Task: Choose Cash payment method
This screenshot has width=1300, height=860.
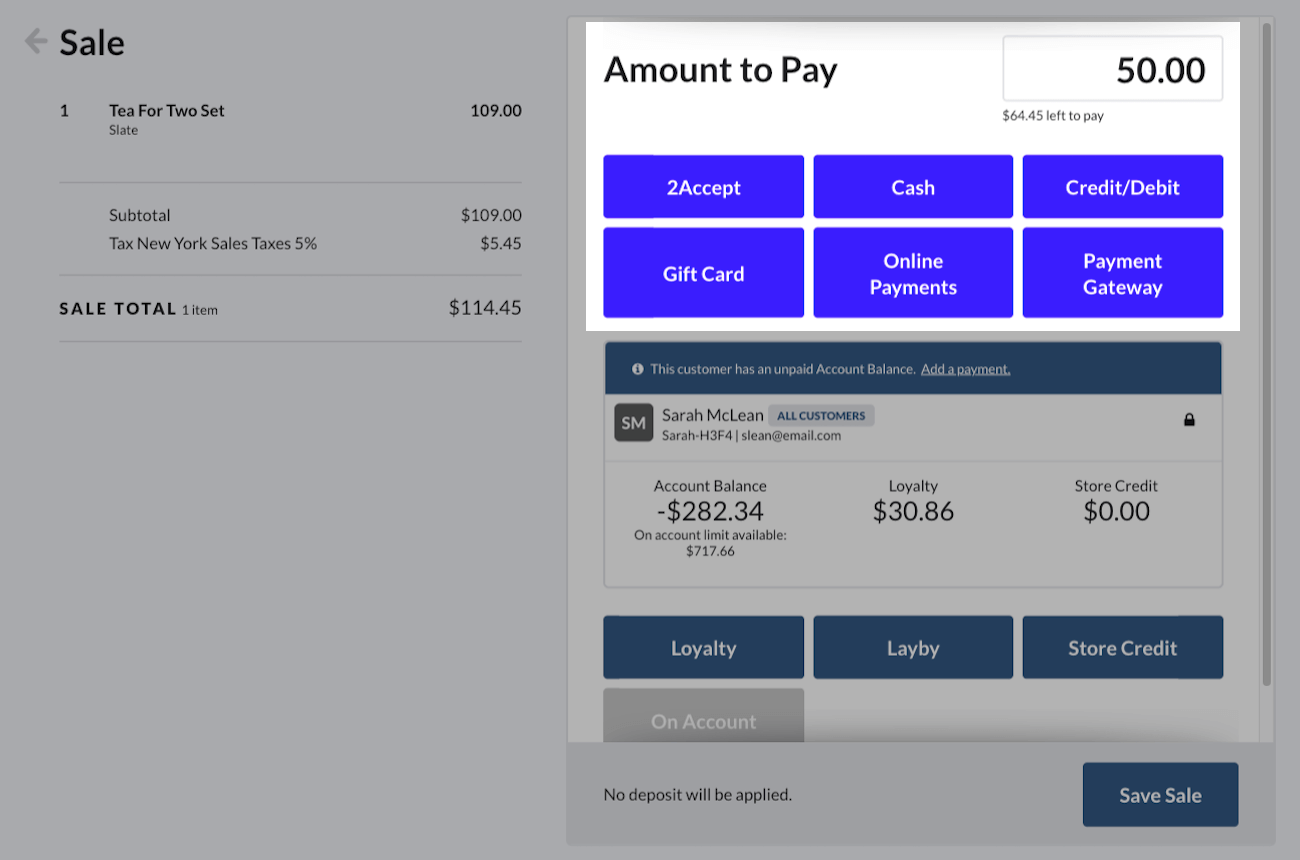Action: coord(913,187)
